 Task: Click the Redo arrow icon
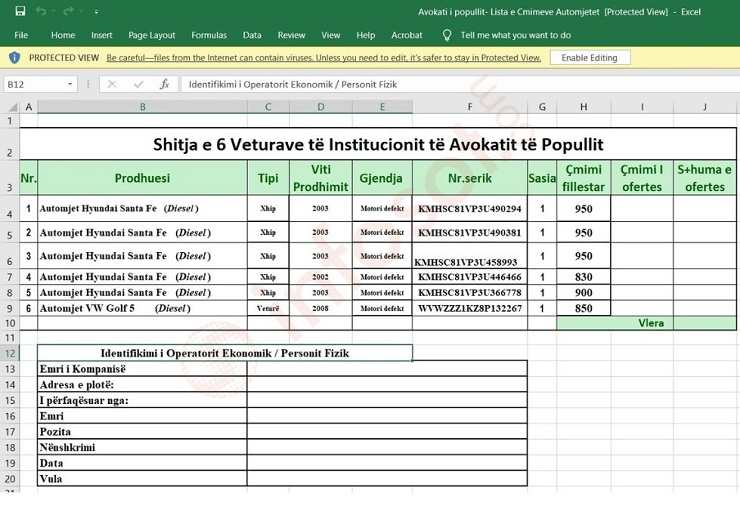click(68, 12)
